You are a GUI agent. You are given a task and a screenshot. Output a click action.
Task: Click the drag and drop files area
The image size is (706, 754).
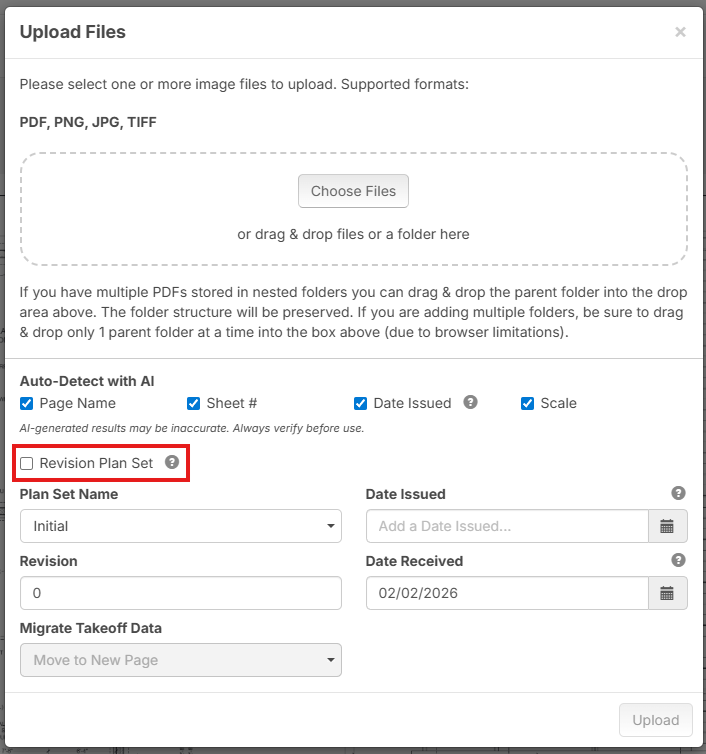(353, 235)
